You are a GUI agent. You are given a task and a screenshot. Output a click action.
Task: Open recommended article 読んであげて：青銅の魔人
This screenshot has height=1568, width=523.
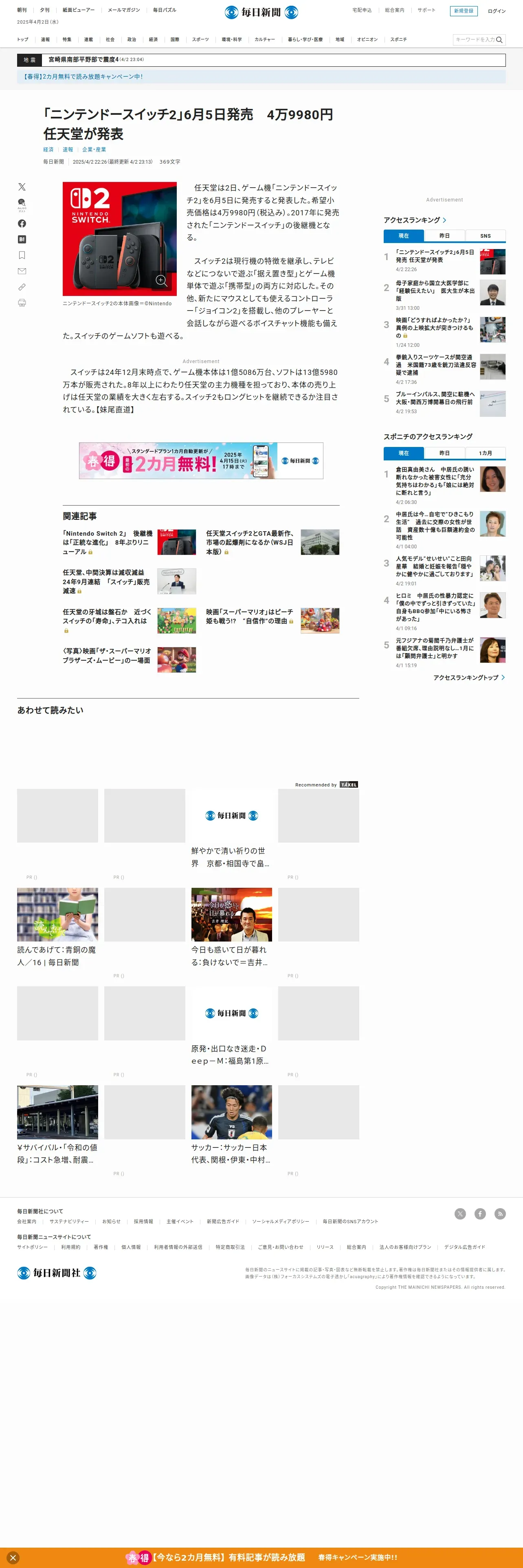tap(57, 928)
